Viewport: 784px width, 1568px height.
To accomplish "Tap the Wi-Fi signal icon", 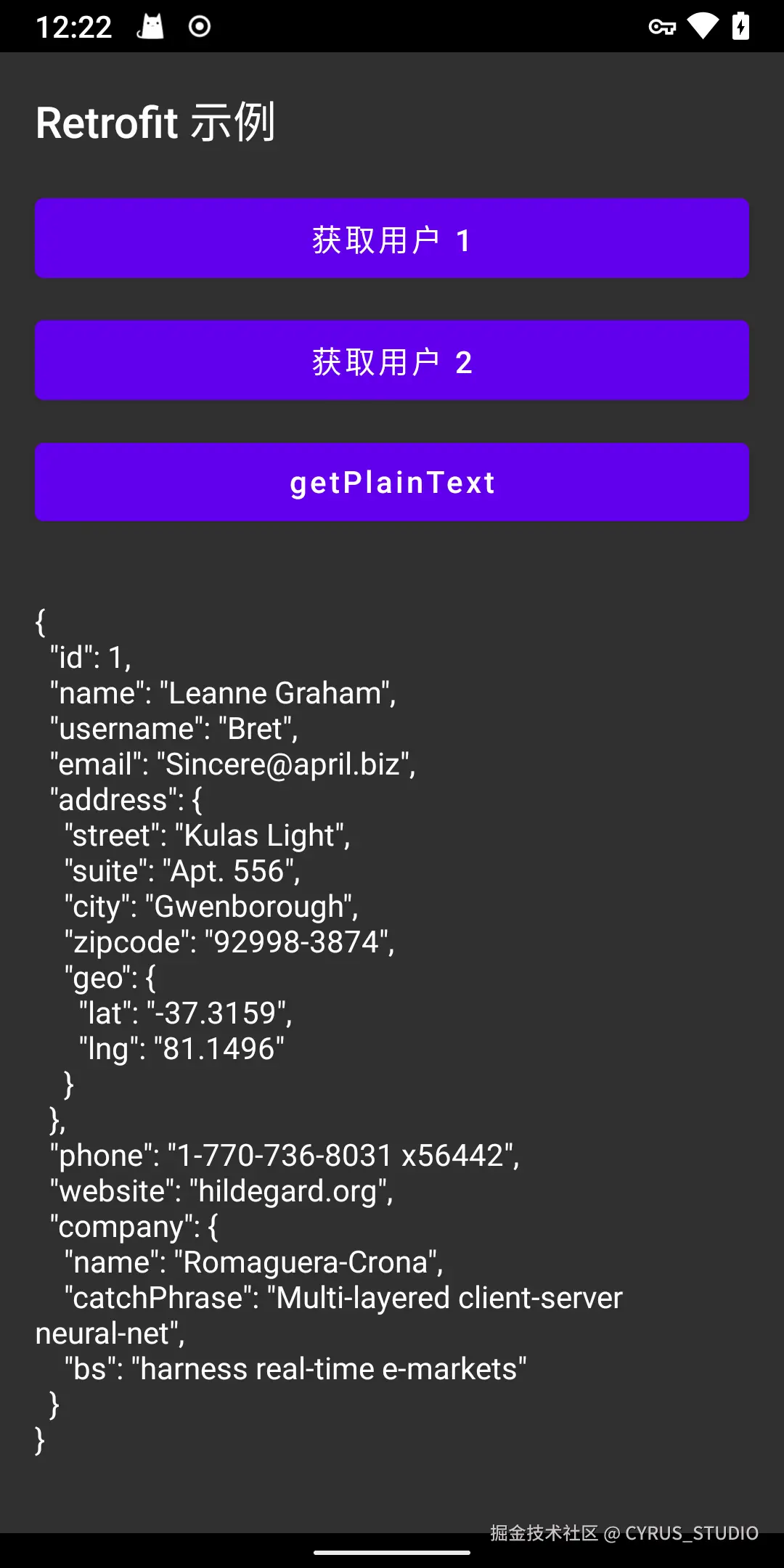I will coord(702,27).
